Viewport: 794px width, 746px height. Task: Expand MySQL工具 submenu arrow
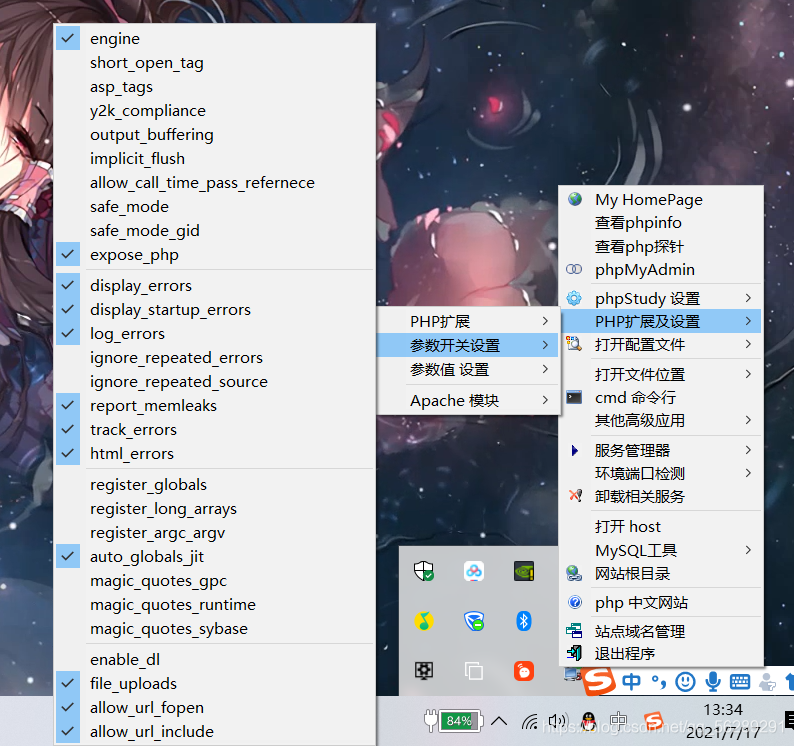(x=748, y=549)
